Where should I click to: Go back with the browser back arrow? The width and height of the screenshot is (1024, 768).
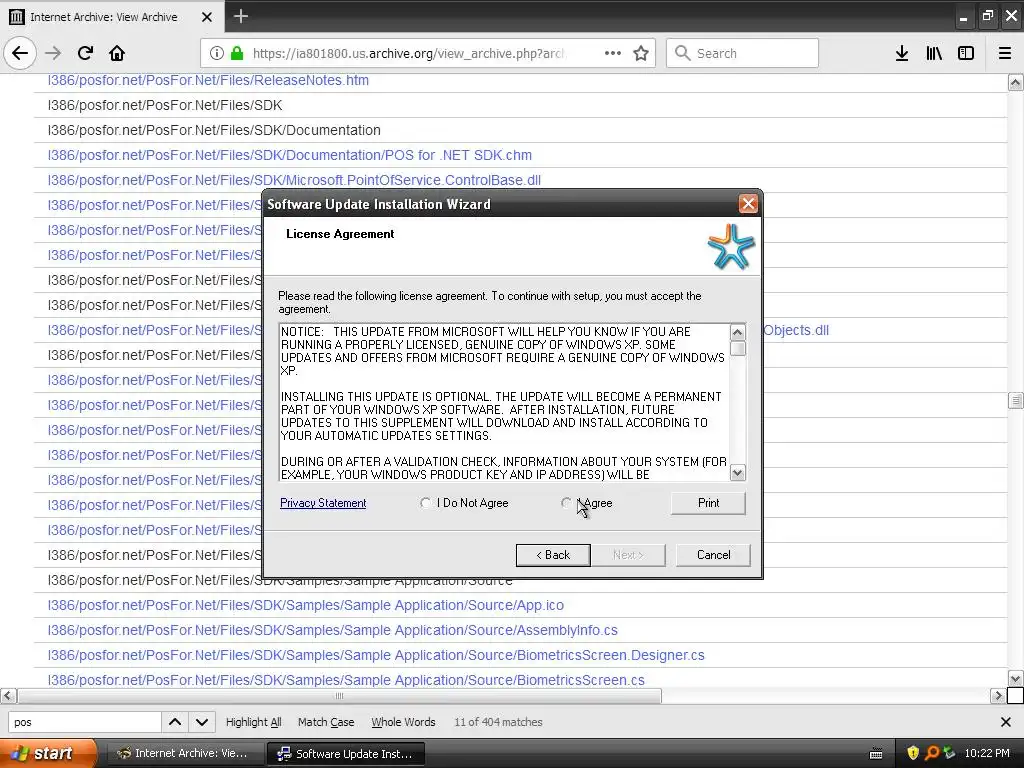pyautogui.click(x=20, y=53)
